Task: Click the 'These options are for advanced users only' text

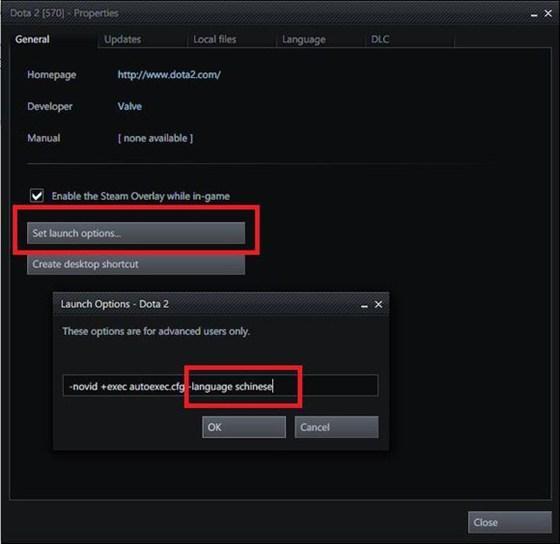Action: (156, 331)
